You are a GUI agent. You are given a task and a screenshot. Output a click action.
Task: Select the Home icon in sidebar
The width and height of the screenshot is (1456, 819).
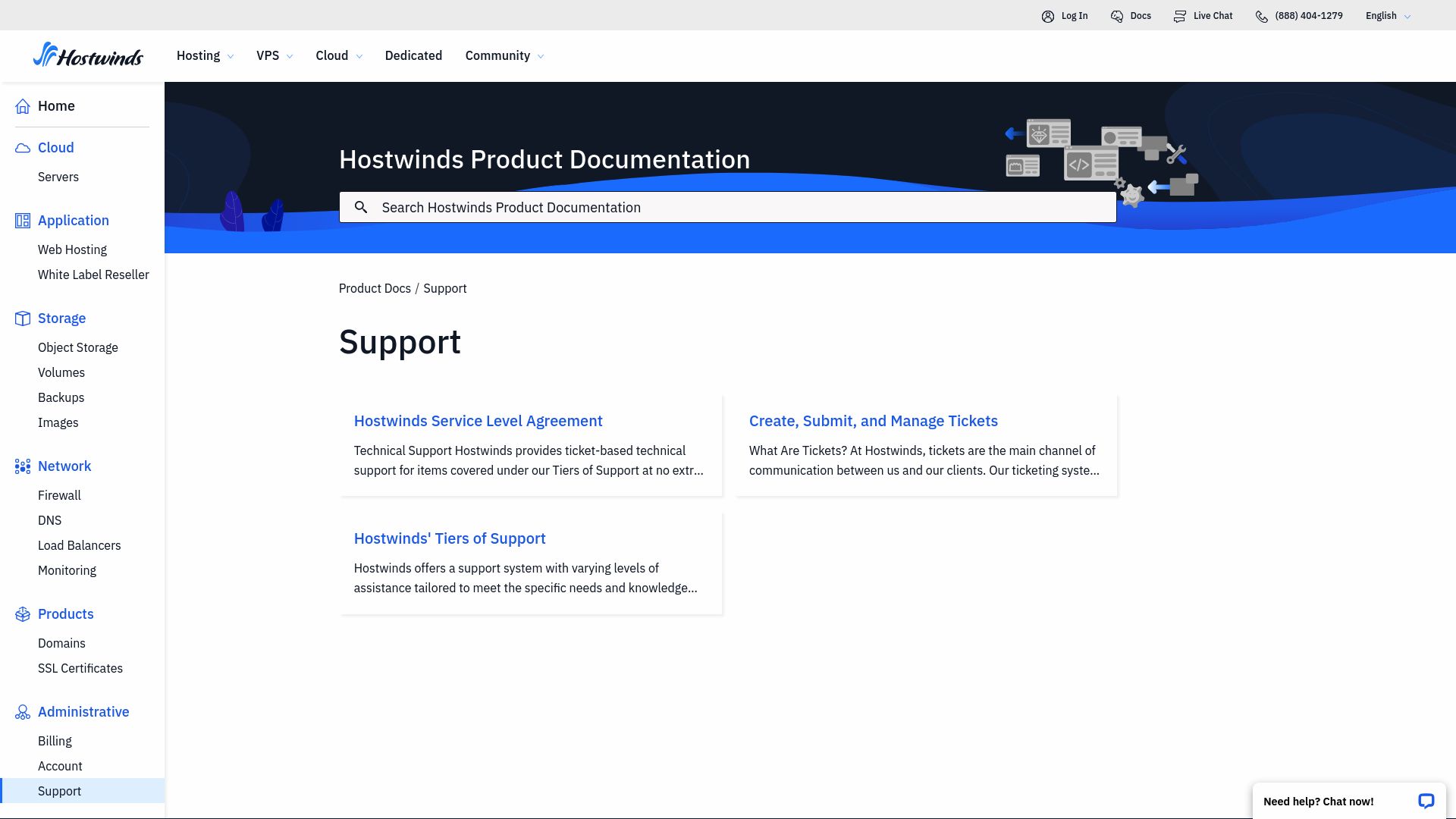click(22, 105)
